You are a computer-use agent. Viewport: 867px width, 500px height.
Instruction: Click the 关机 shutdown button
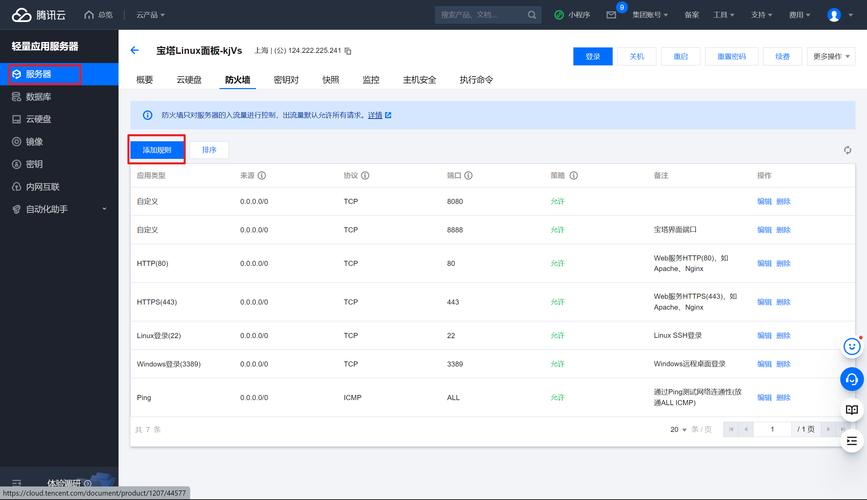[637, 56]
